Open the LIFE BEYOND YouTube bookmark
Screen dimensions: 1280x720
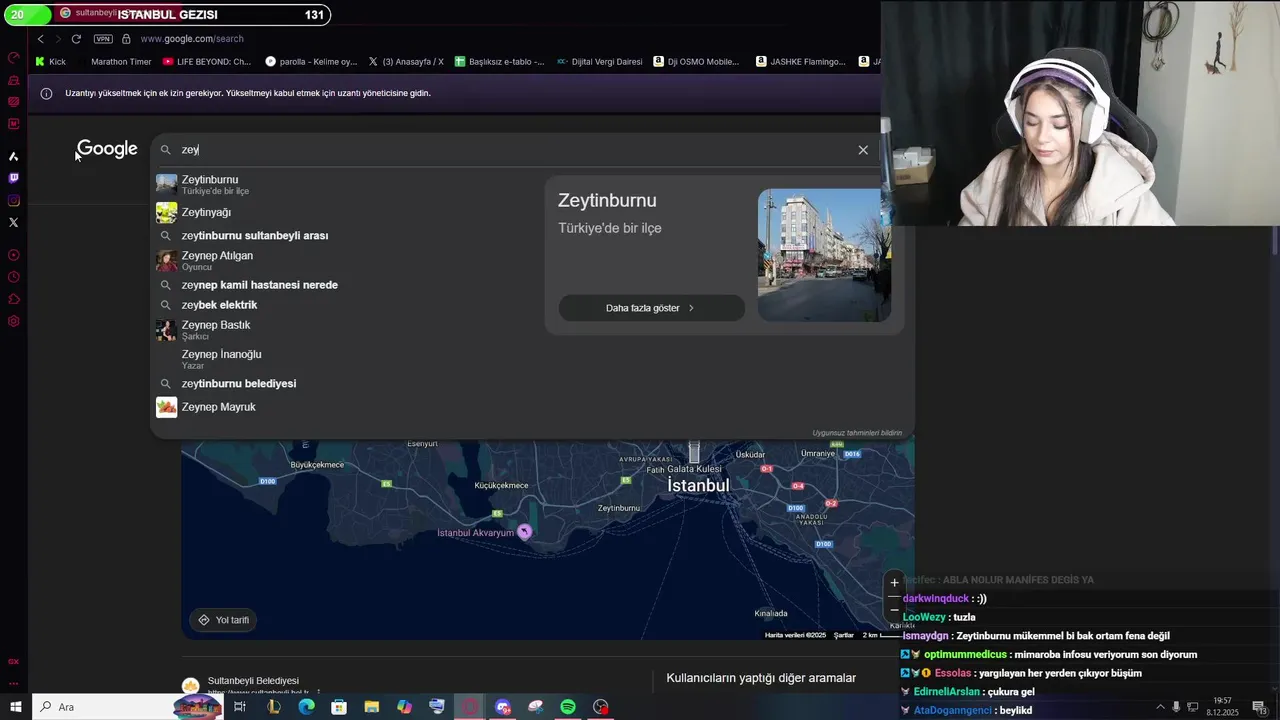point(207,62)
